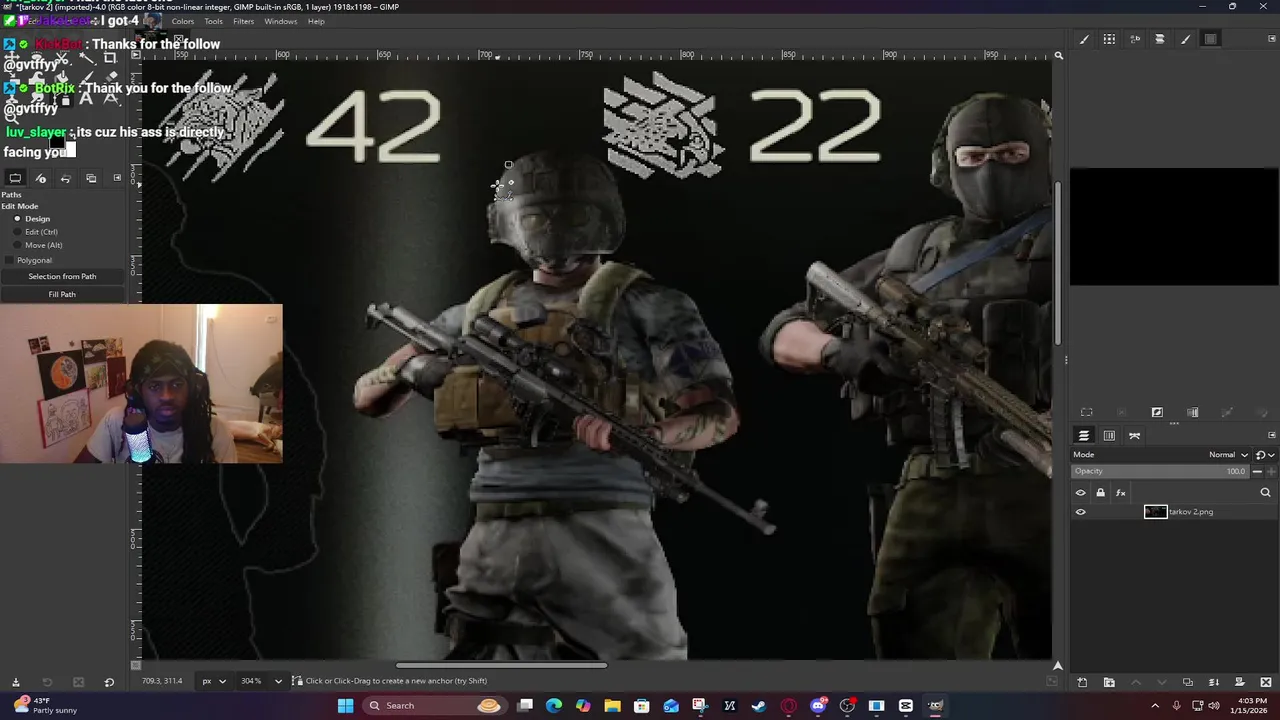Screen dimensions: 1280x720
Task: Open the Device Status tab icon
Action: 41,178
